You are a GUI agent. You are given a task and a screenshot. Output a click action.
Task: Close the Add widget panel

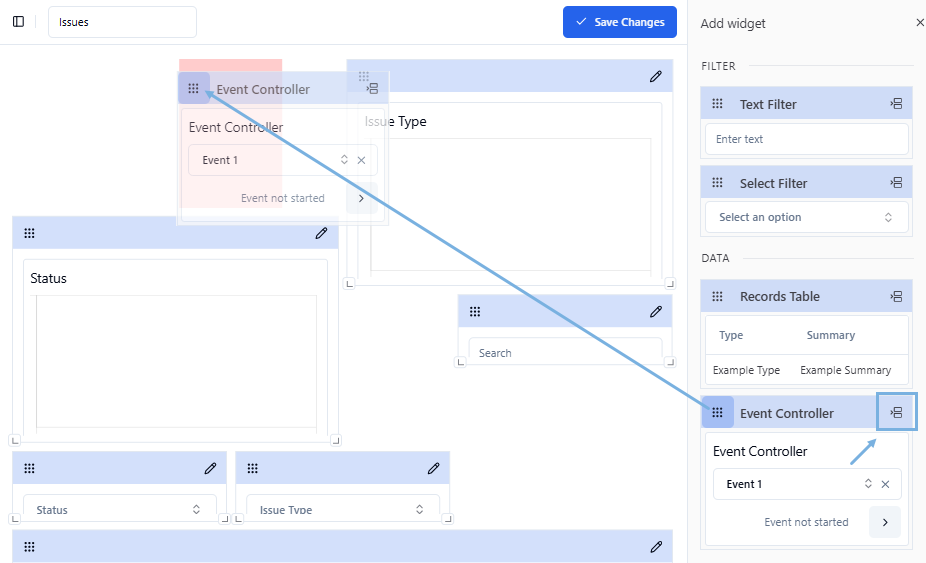coord(919,23)
